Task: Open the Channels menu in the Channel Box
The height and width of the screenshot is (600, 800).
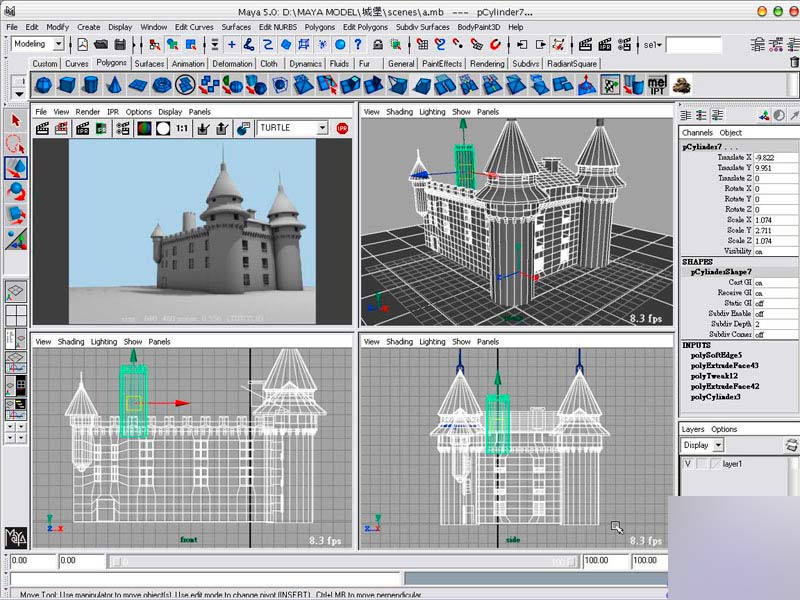Action: [697, 133]
